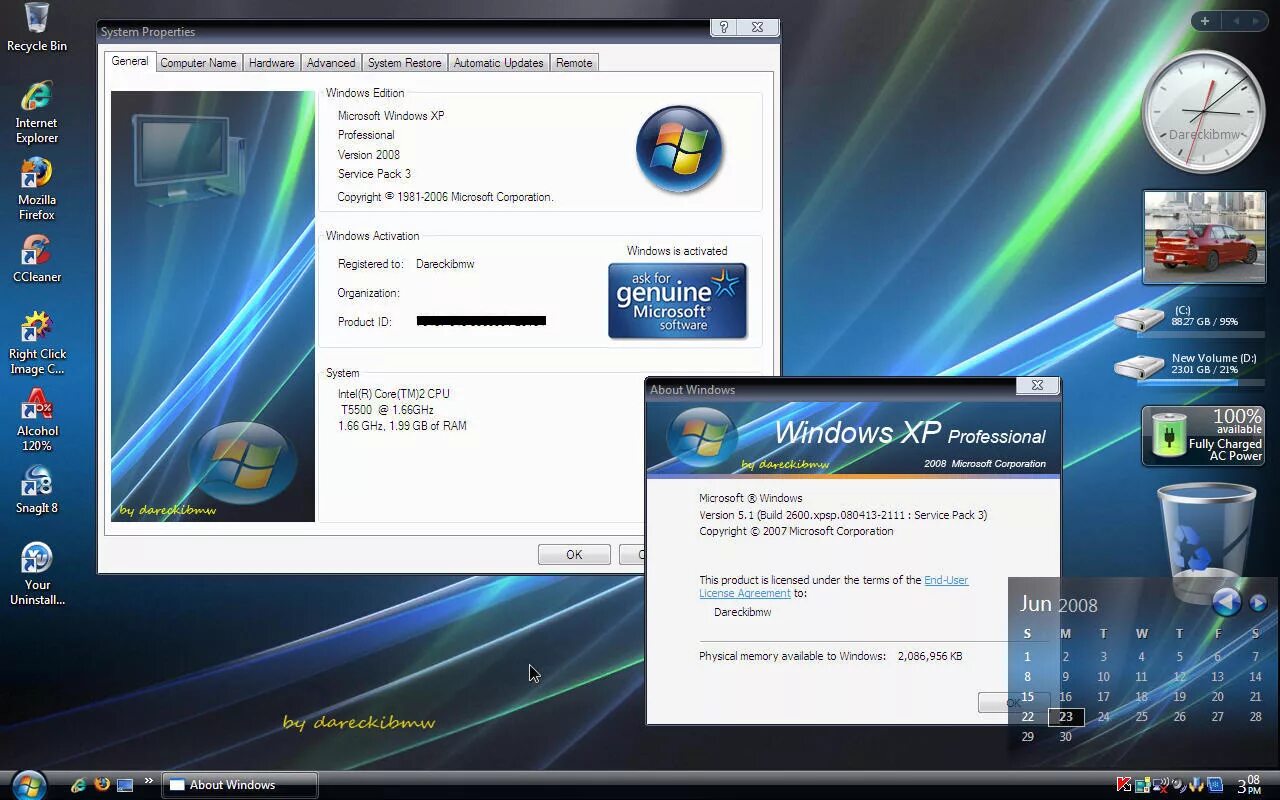Switch to the System Restore tab
Viewport: 1280px width, 800px height.
pyautogui.click(x=404, y=62)
